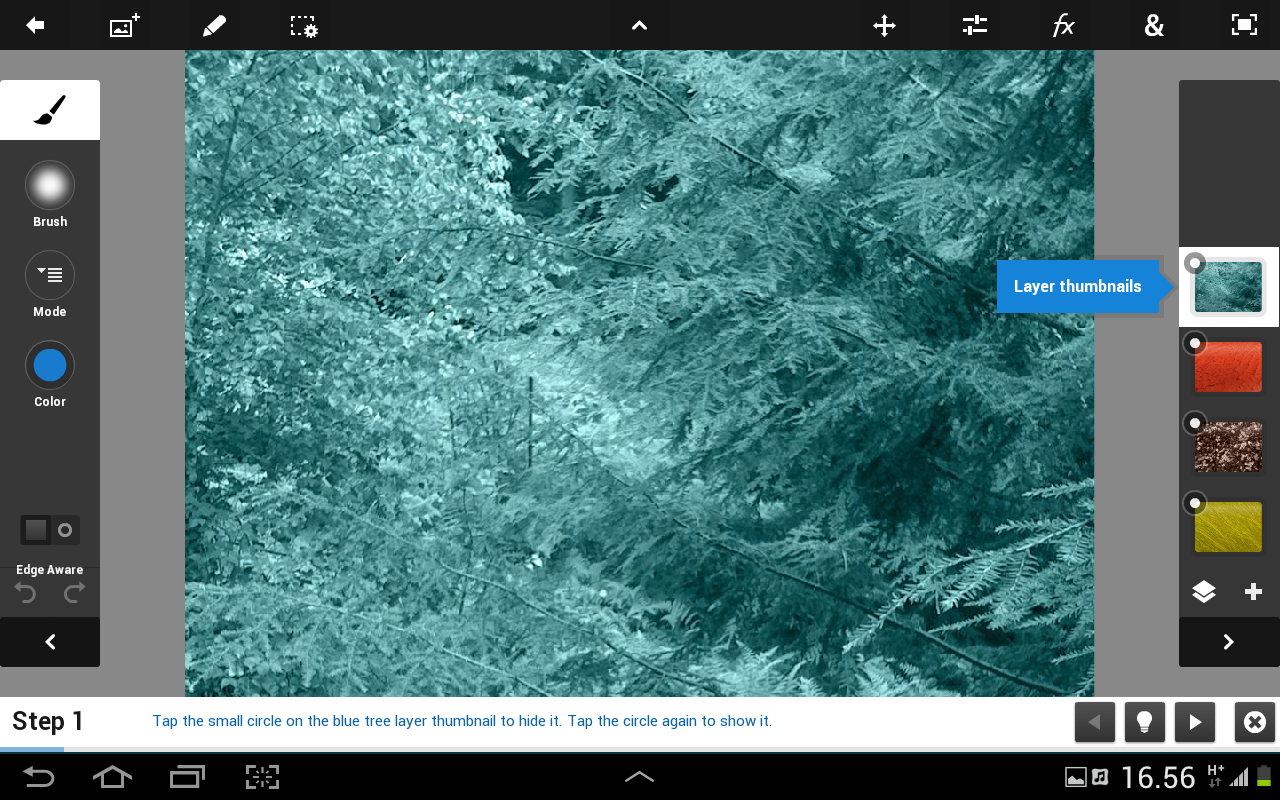Close the tutorial bar
Image resolution: width=1280 pixels, height=800 pixels.
click(x=1255, y=722)
